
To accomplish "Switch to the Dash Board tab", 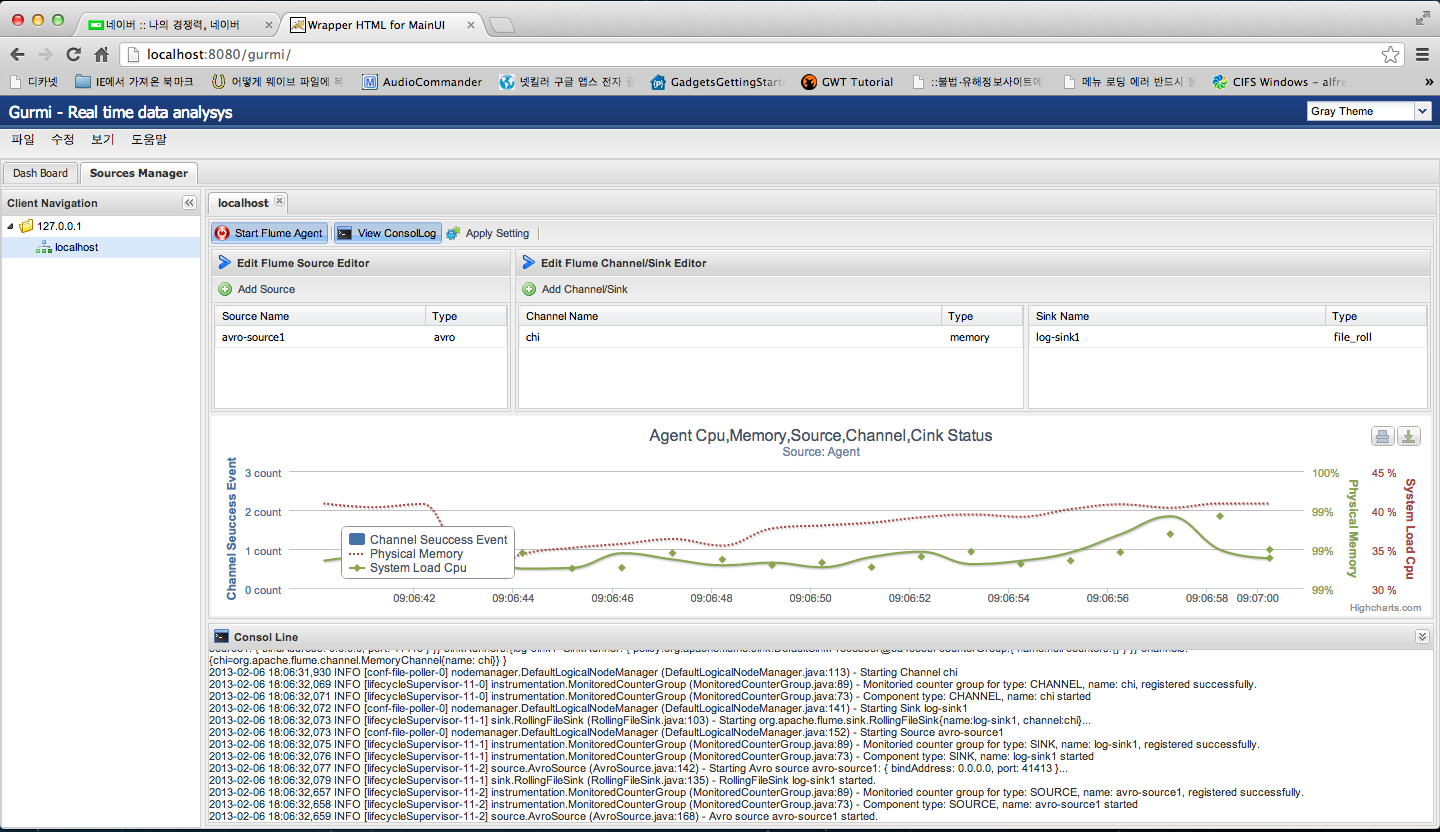I will (x=40, y=172).
